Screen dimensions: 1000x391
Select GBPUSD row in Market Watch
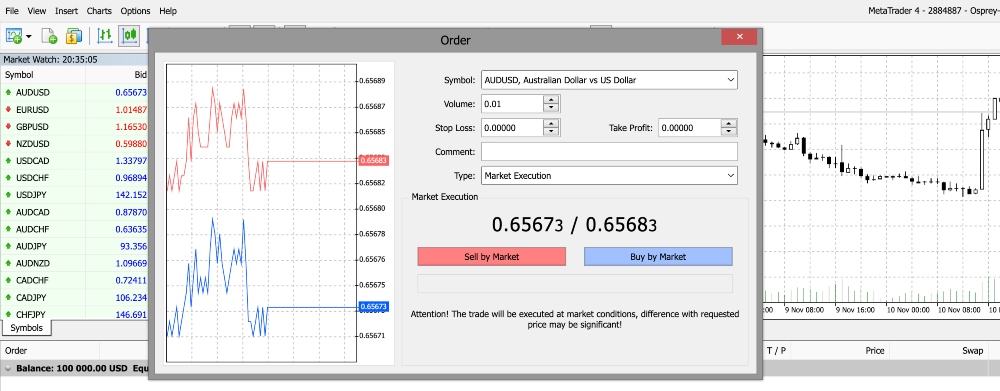(75, 127)
